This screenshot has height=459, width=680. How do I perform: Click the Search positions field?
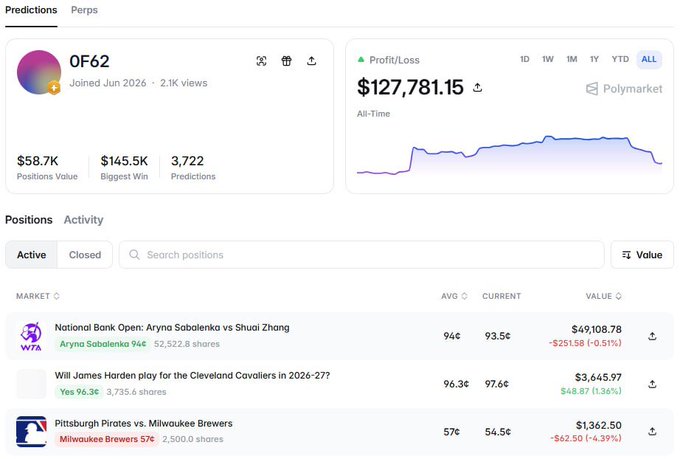(x=362, y=255)
